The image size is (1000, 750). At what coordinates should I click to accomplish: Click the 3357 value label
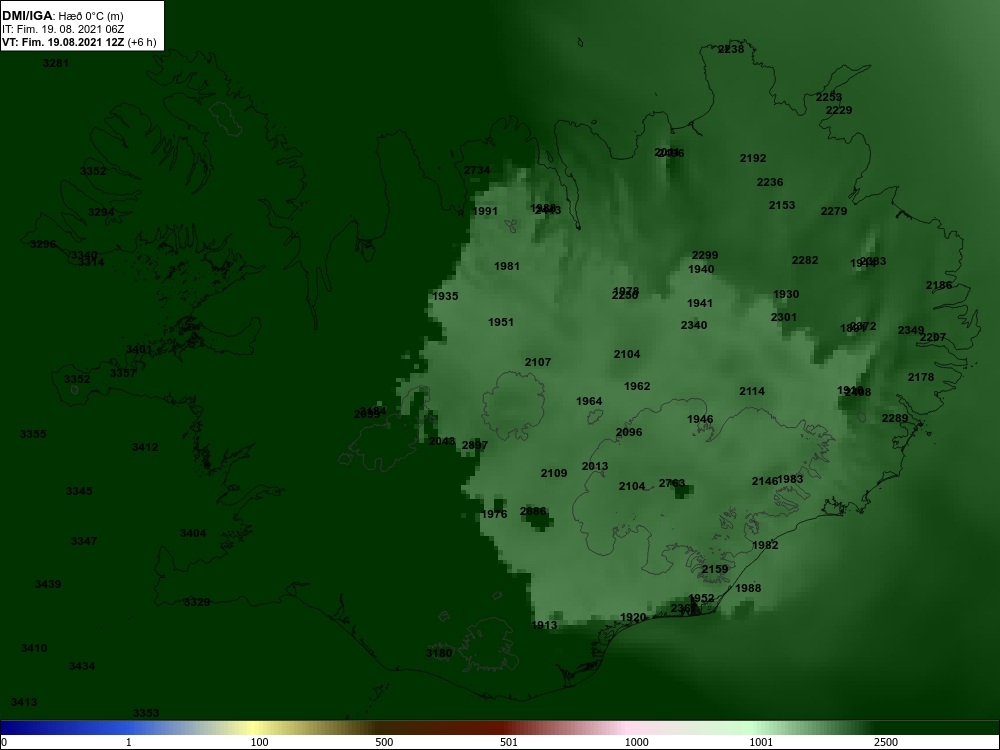point(122,373)
